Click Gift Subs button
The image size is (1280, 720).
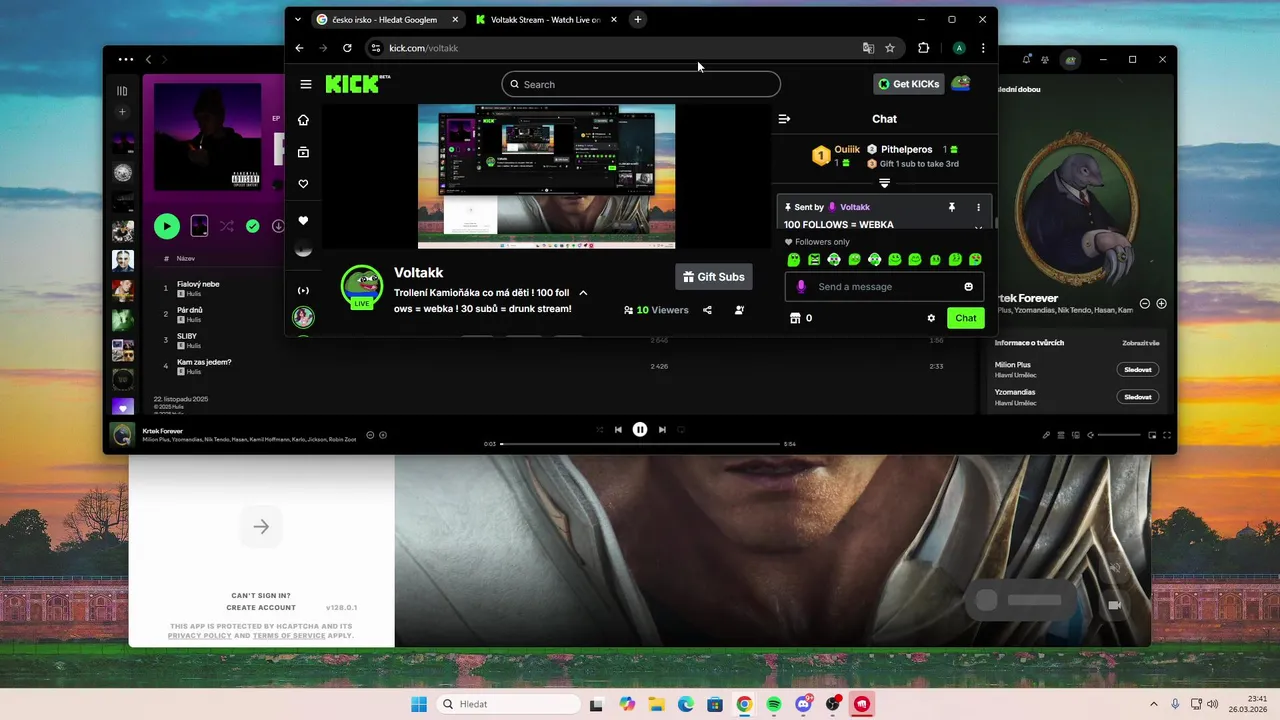[714, 277]
